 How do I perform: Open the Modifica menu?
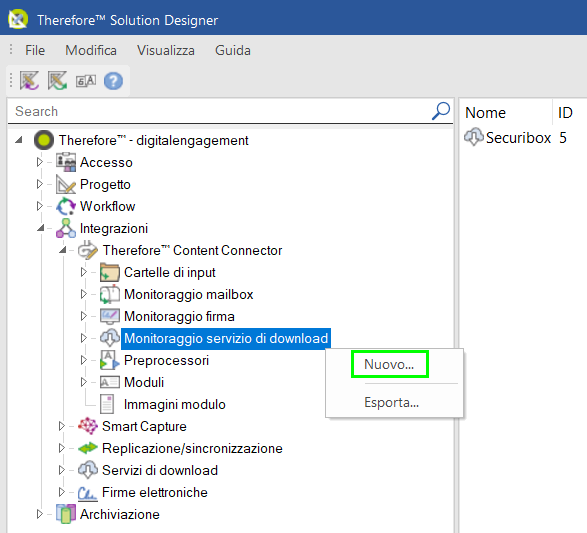91,50
